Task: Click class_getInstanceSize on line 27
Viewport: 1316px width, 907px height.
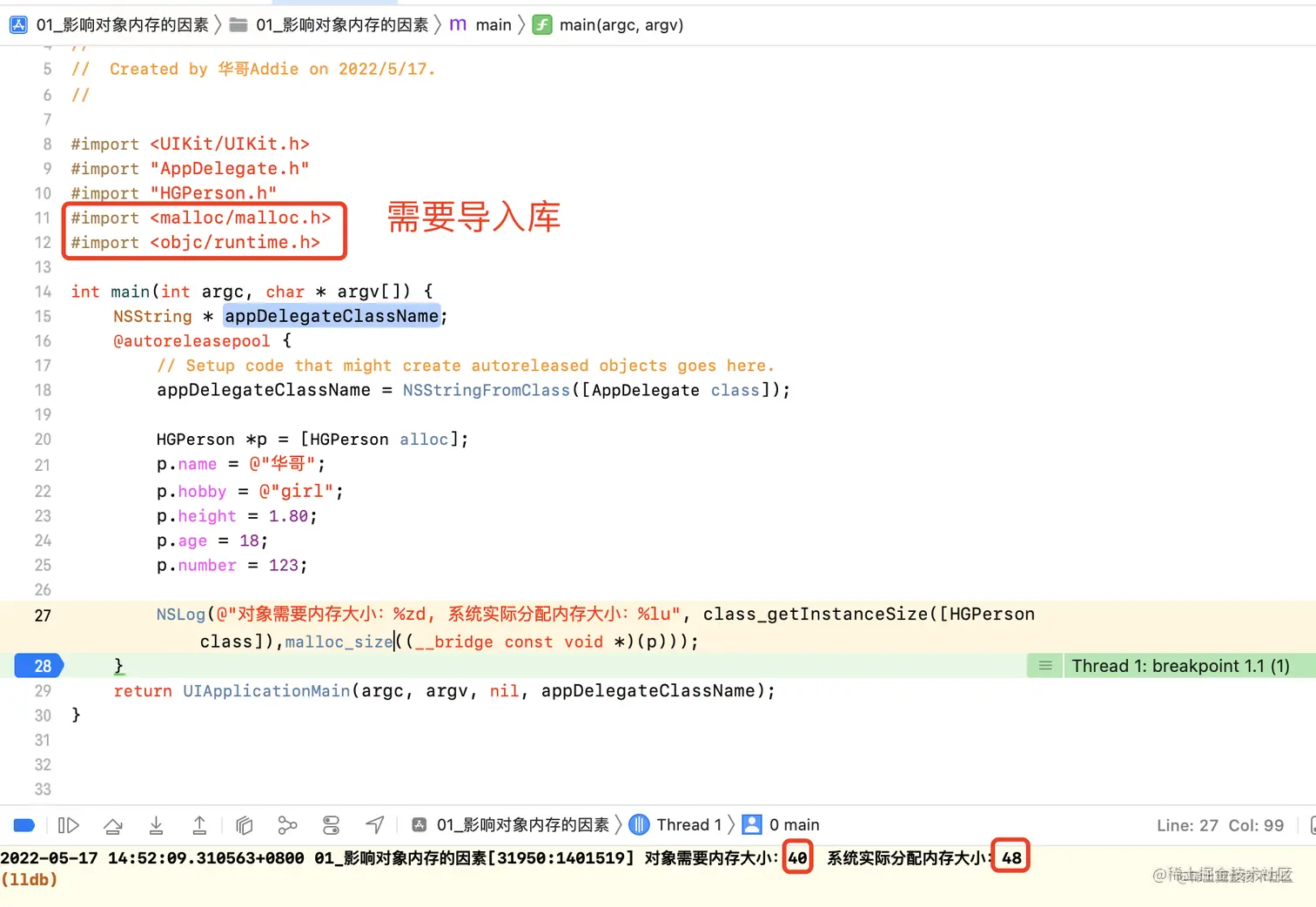Action: [x=816, y=615]
